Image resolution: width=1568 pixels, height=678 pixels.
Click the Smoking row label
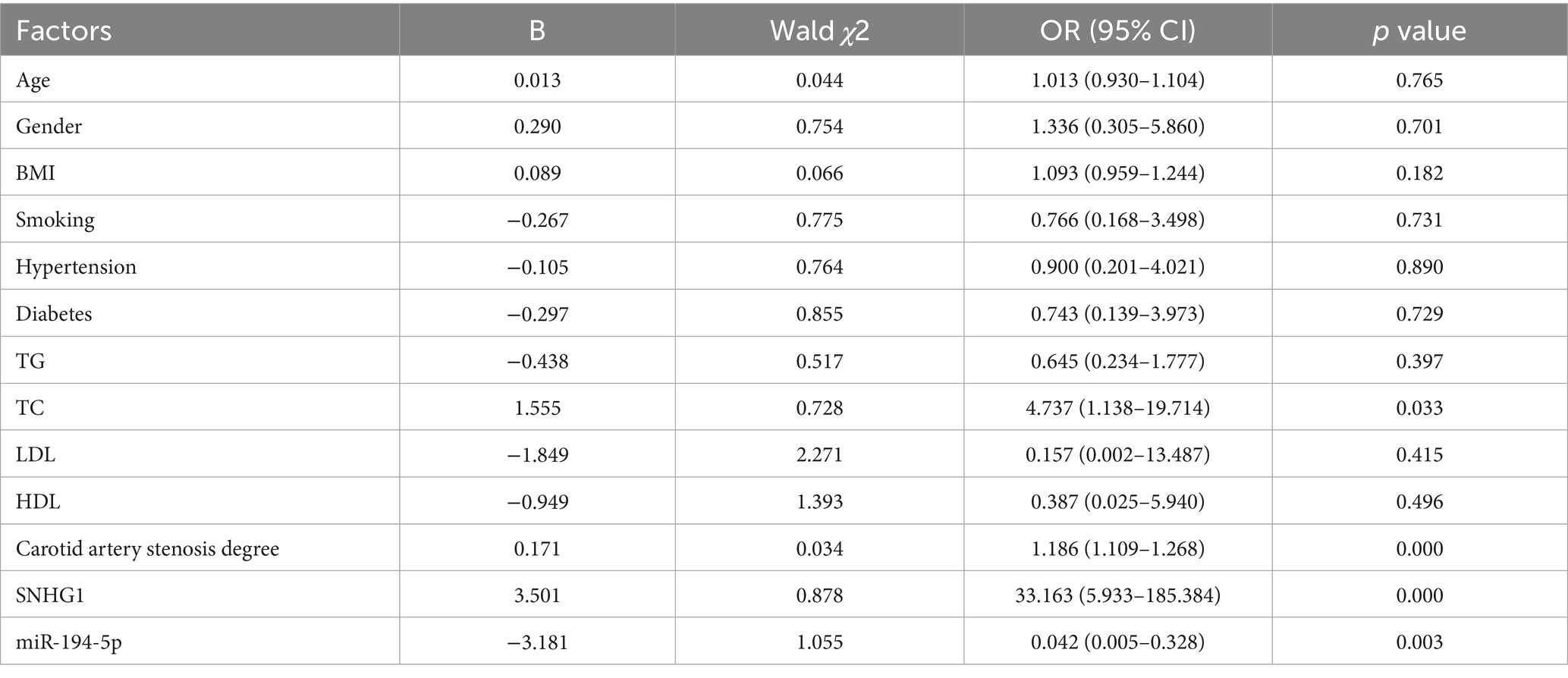pyautogui.click(x=55, y=221)
